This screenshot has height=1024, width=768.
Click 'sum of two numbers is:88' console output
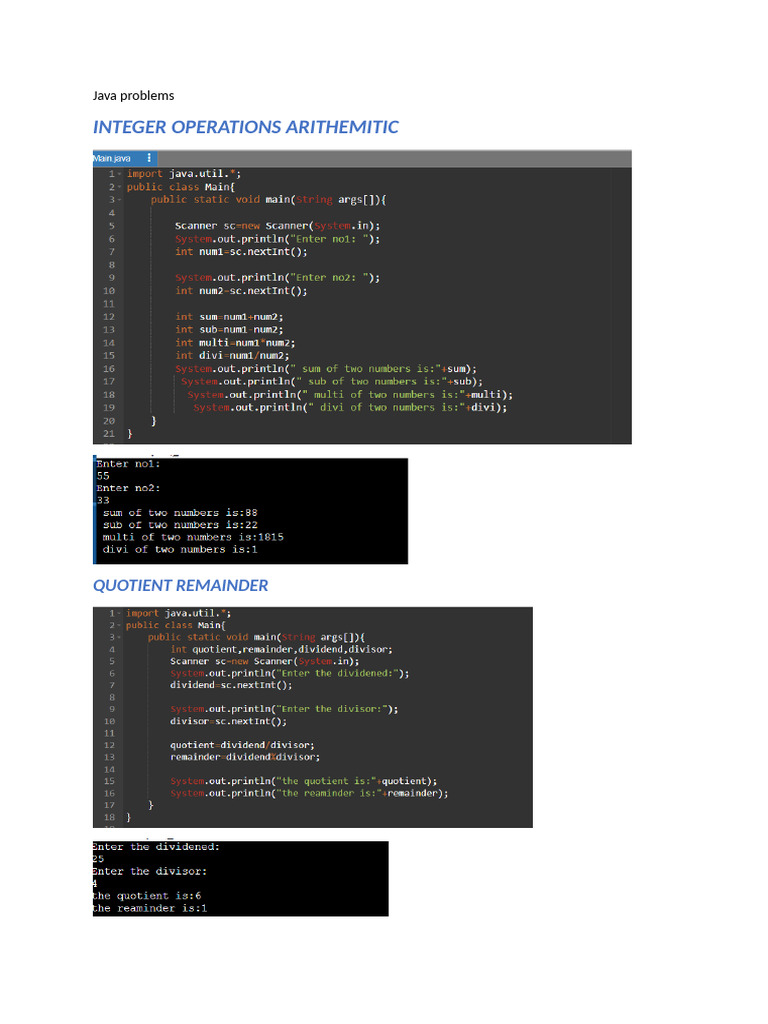[180, 513]
